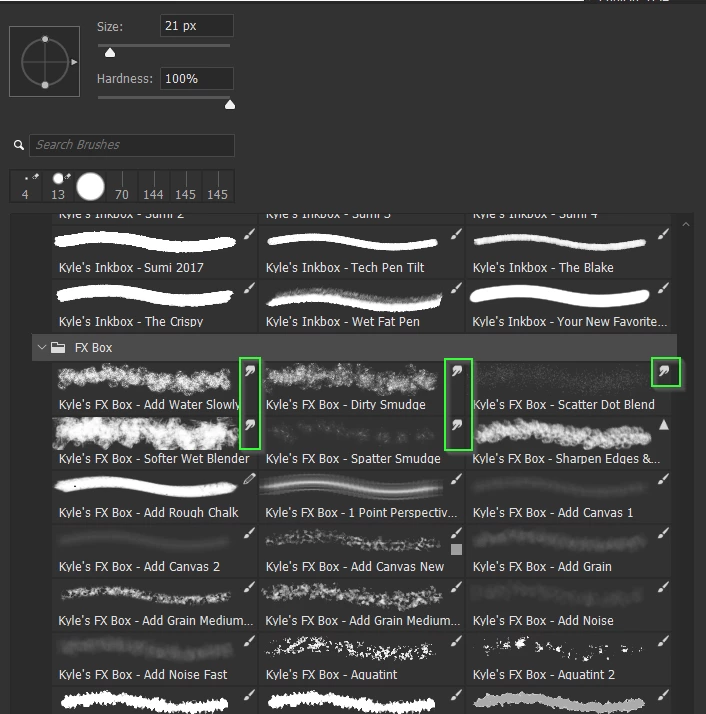Click the Size value field
This screenshot has height=714, width=706.
[197, 26]
